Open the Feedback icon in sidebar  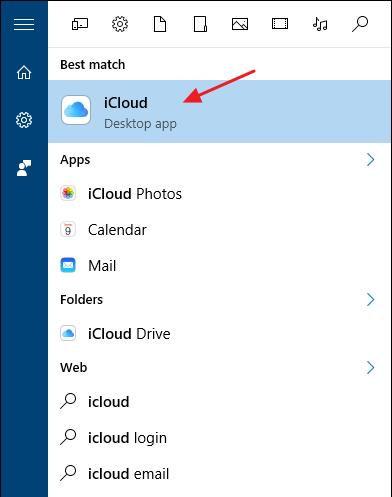point(24,168)
